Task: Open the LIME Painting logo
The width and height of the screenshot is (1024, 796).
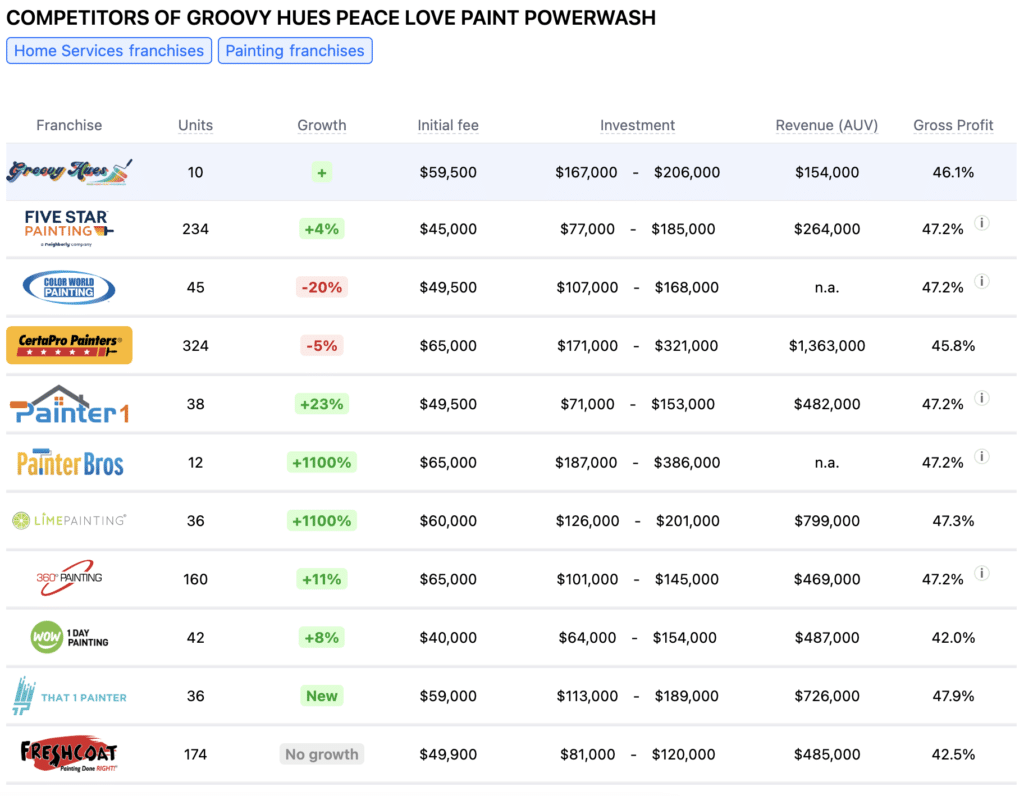Action: coord(69,520)
